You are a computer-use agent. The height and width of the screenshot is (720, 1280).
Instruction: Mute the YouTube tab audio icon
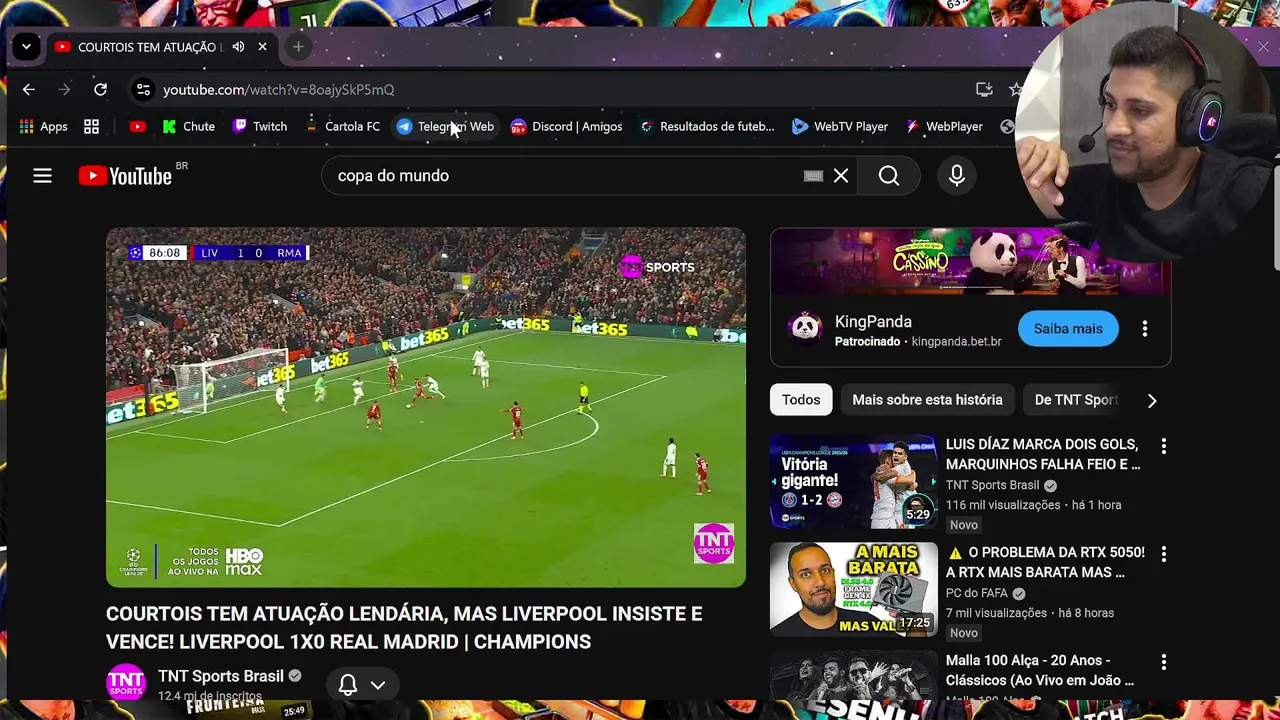pos(238,47)
